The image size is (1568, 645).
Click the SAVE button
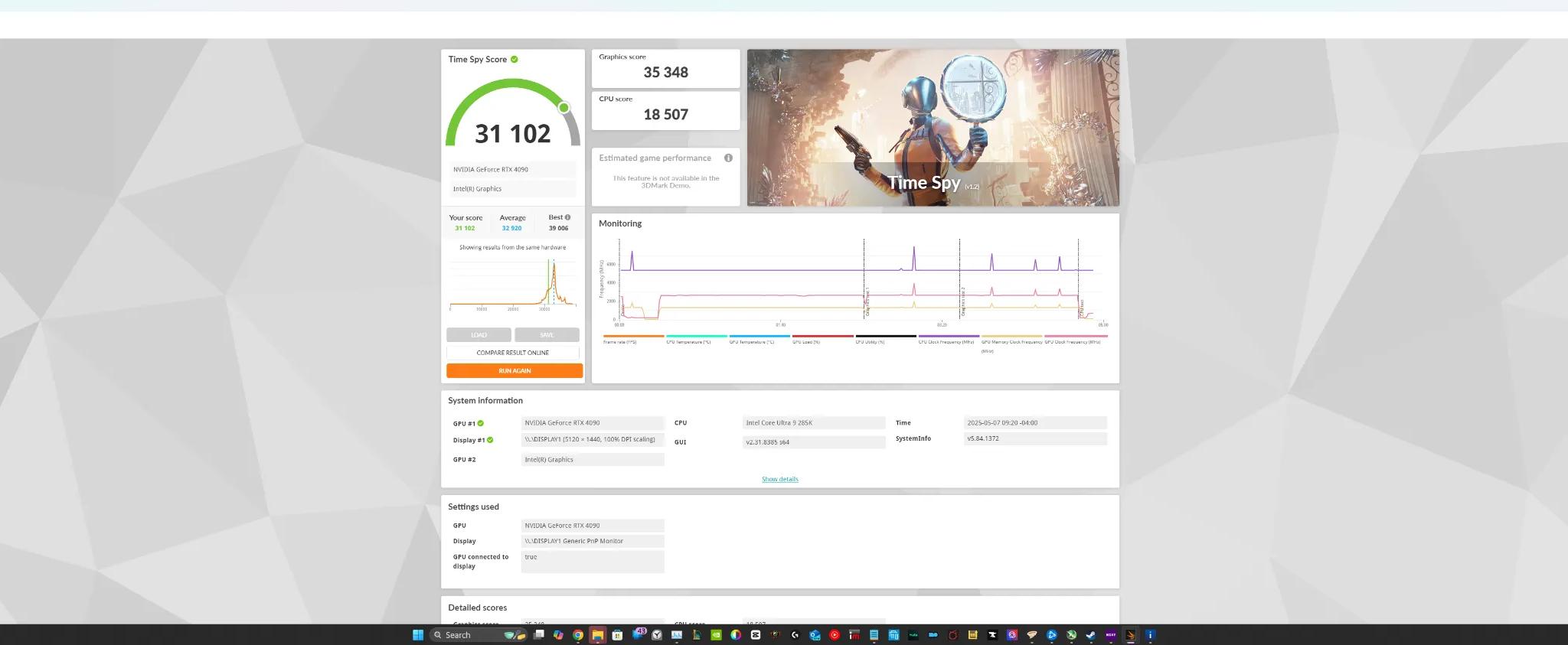point(547,334)
